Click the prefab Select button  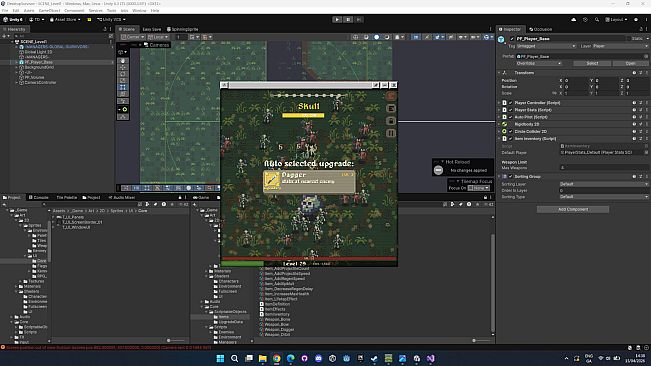click(592, 63)
